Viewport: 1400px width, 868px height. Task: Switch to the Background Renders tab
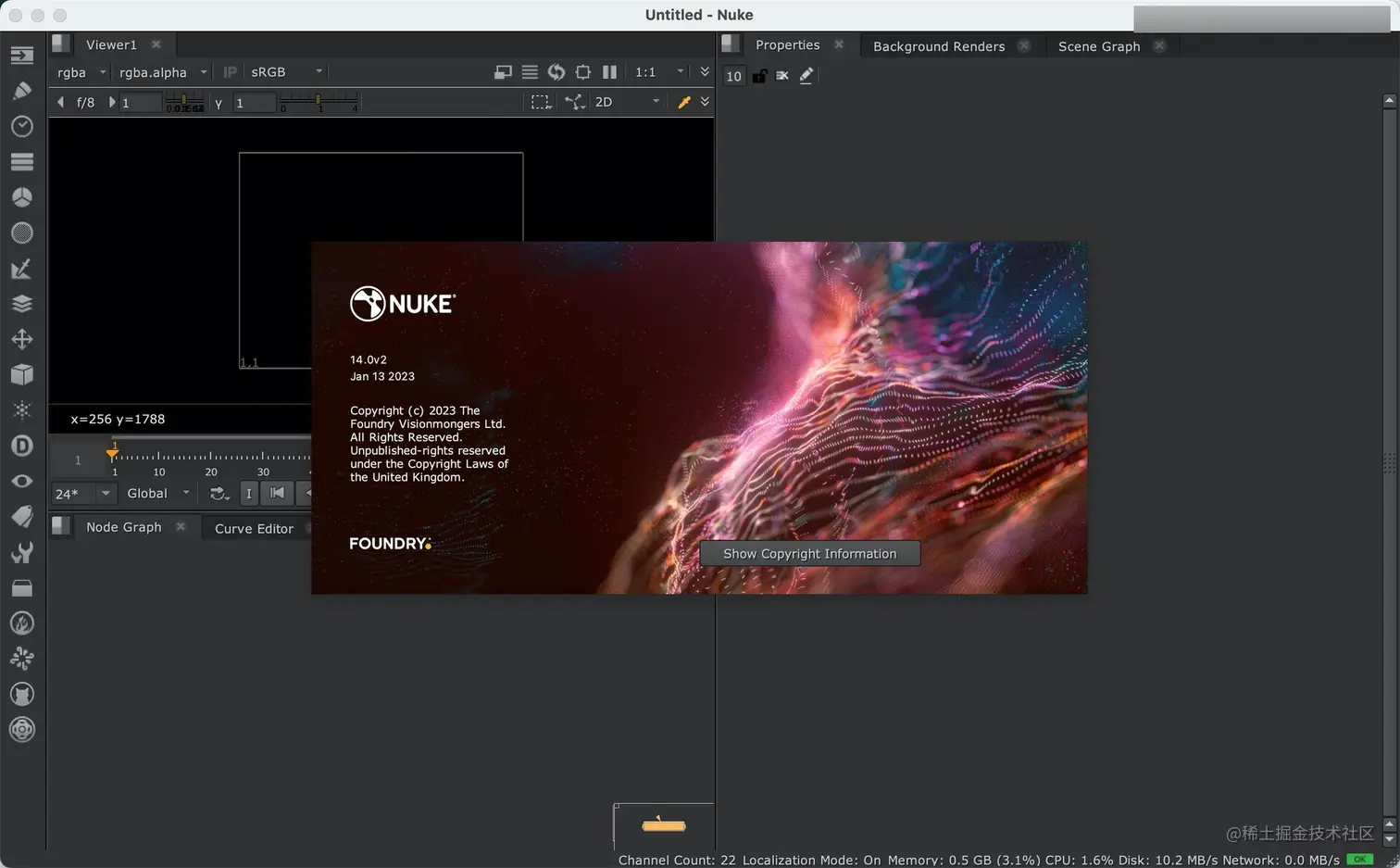pyautogui.click(x=939, y=46)
